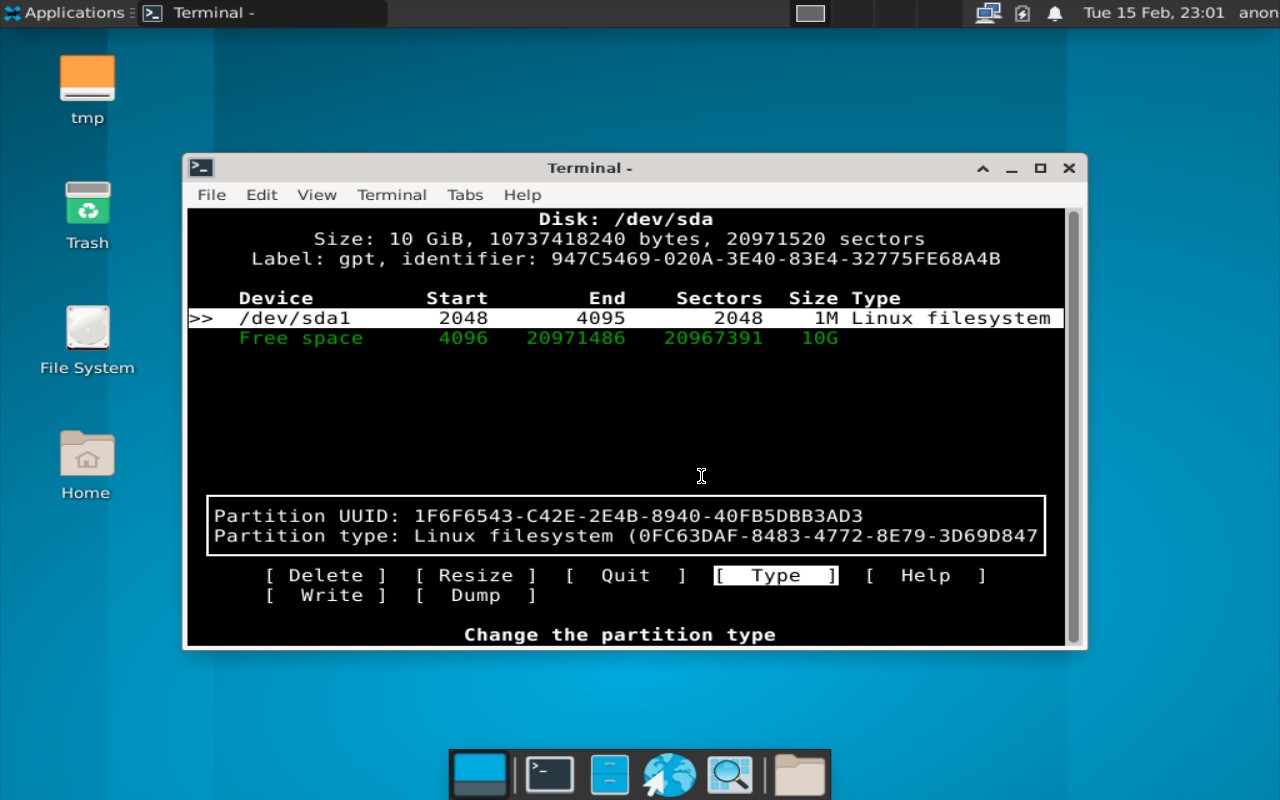Click the Partition type line
This screenshot has width=1280, height=800.
[626, 536]
